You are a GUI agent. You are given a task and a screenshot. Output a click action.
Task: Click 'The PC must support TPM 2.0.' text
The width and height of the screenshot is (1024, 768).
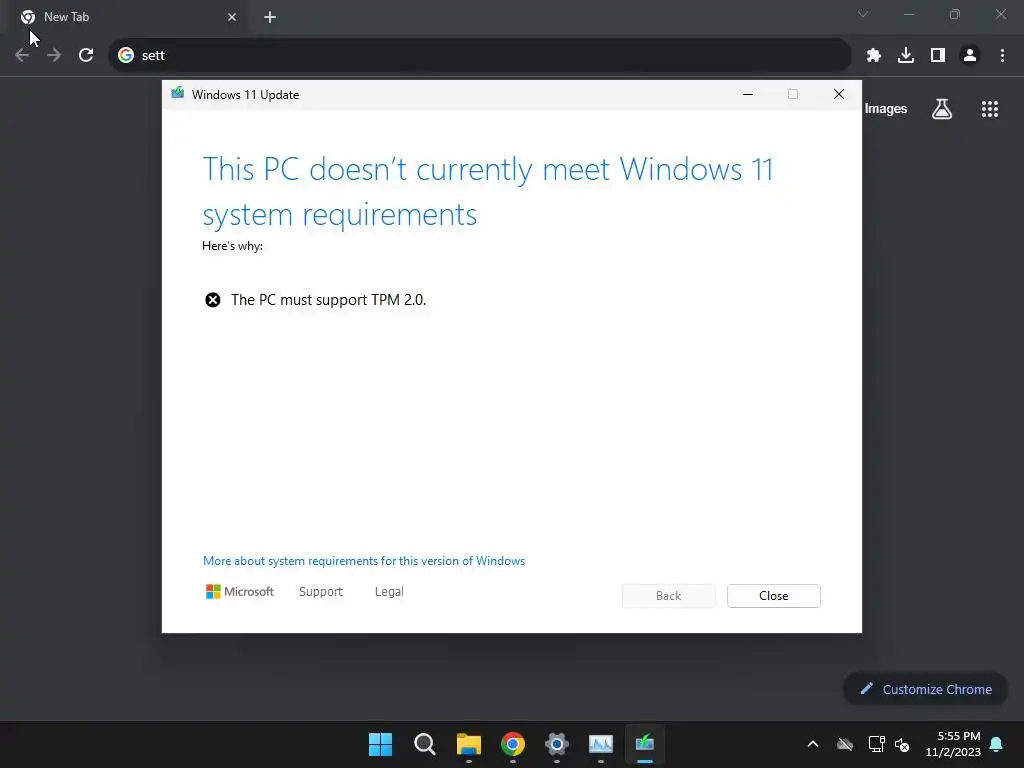point(328,300)
